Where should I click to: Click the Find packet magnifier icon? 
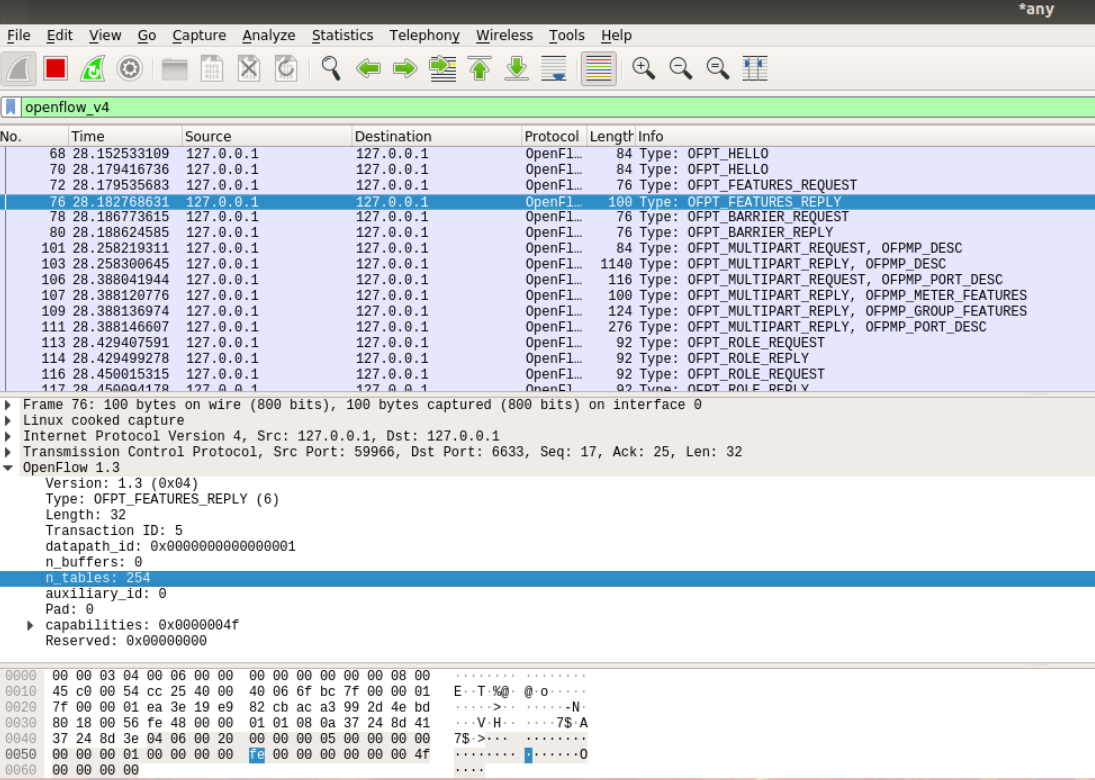(x=331, y=69)
